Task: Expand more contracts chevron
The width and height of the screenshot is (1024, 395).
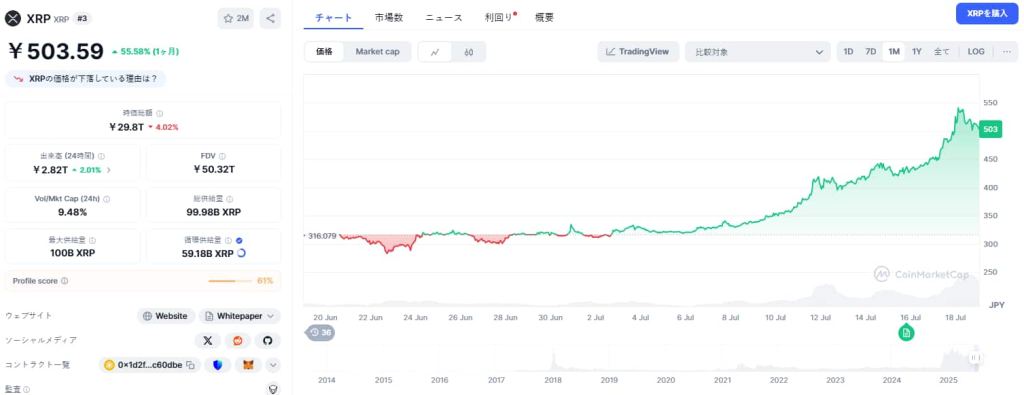Action: [x=273, y=365]
